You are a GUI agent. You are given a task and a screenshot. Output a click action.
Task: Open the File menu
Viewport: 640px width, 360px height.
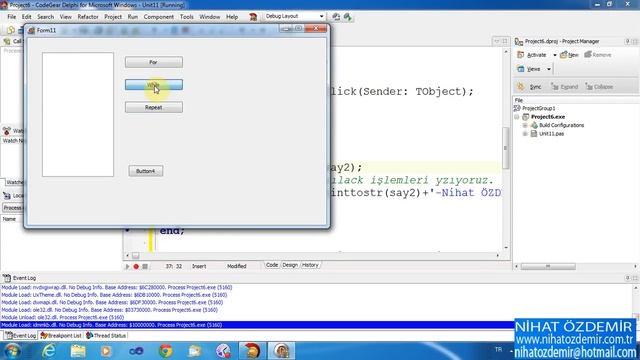(11, 17)
